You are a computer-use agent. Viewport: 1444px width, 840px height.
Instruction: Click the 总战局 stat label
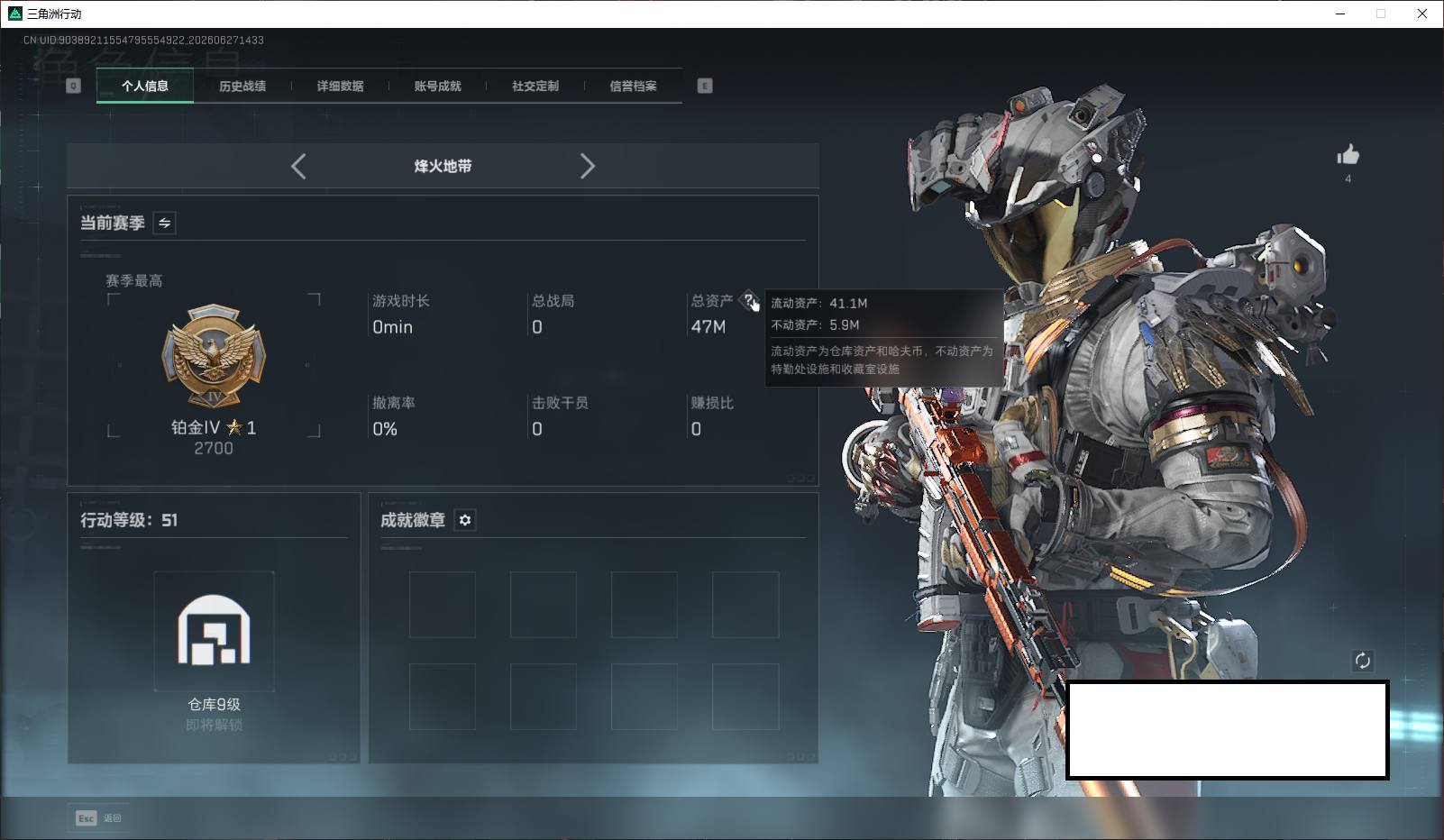[553, 301]
